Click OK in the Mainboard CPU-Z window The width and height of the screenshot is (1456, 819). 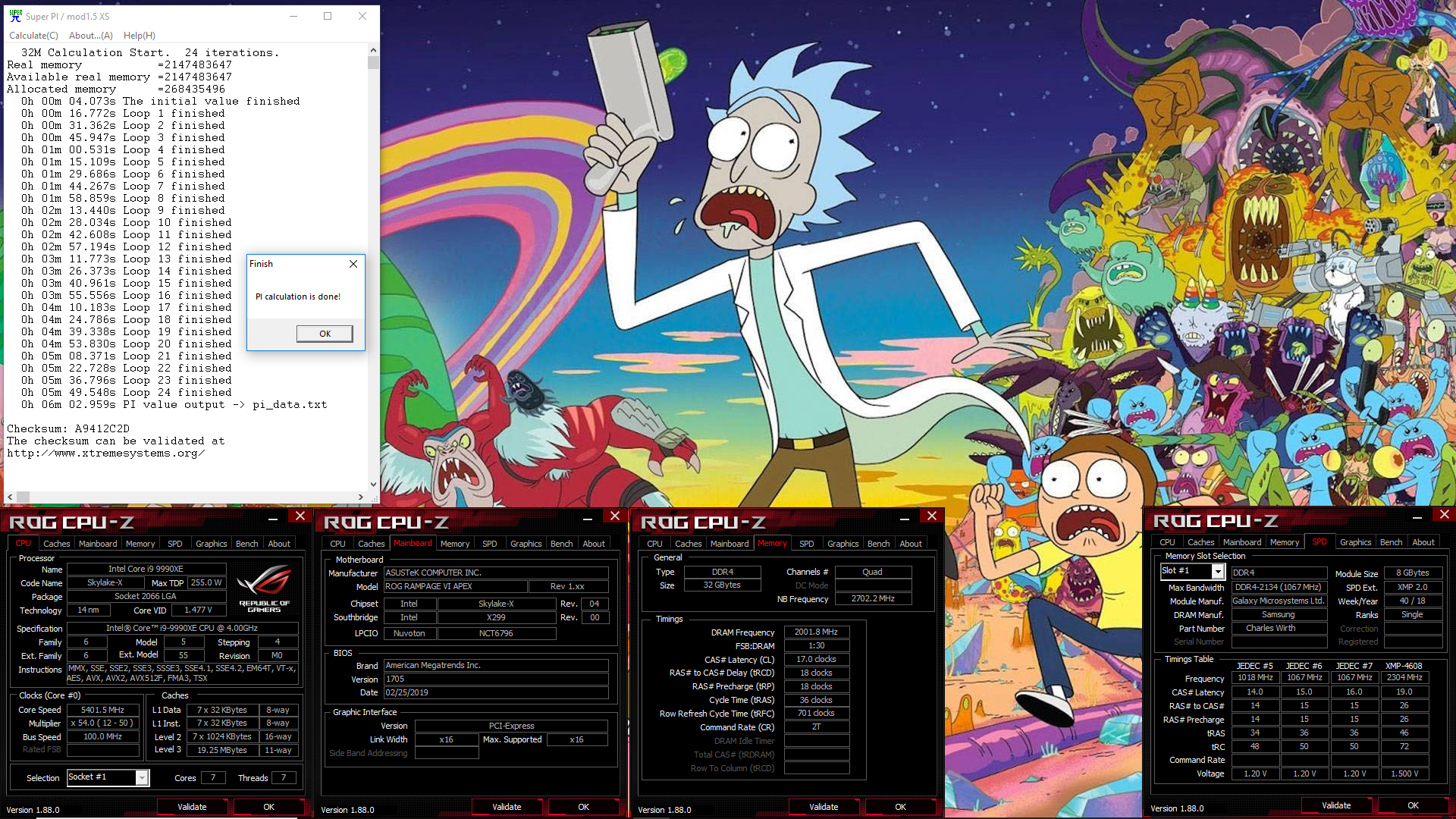583,807
